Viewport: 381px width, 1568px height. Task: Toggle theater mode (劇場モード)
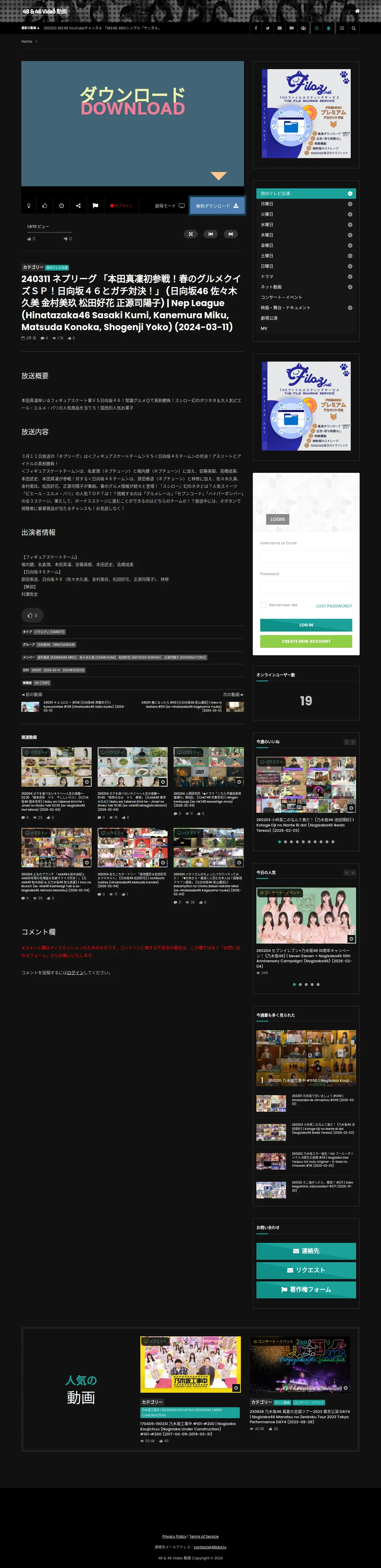tap(170, 206)
